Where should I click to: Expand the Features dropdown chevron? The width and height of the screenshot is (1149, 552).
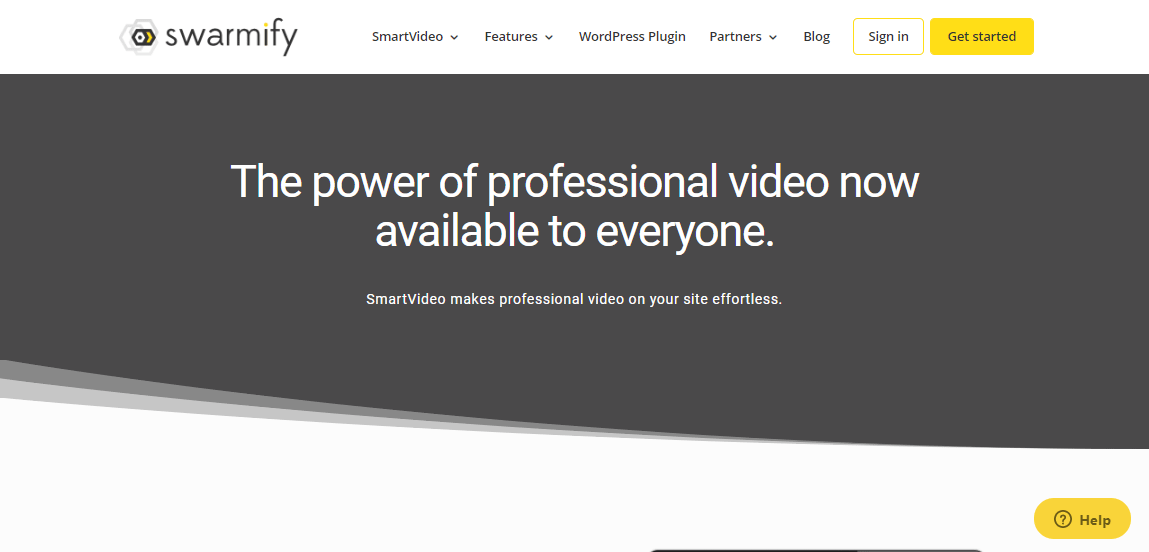[549, 37]
